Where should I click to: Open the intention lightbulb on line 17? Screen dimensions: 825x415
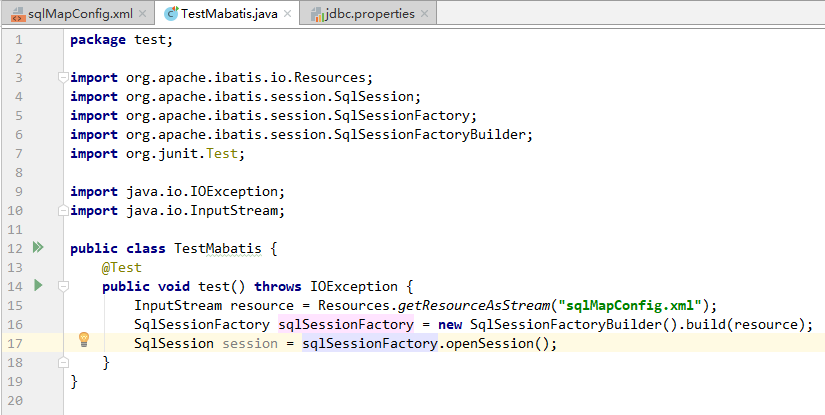(x=84, y=340)
